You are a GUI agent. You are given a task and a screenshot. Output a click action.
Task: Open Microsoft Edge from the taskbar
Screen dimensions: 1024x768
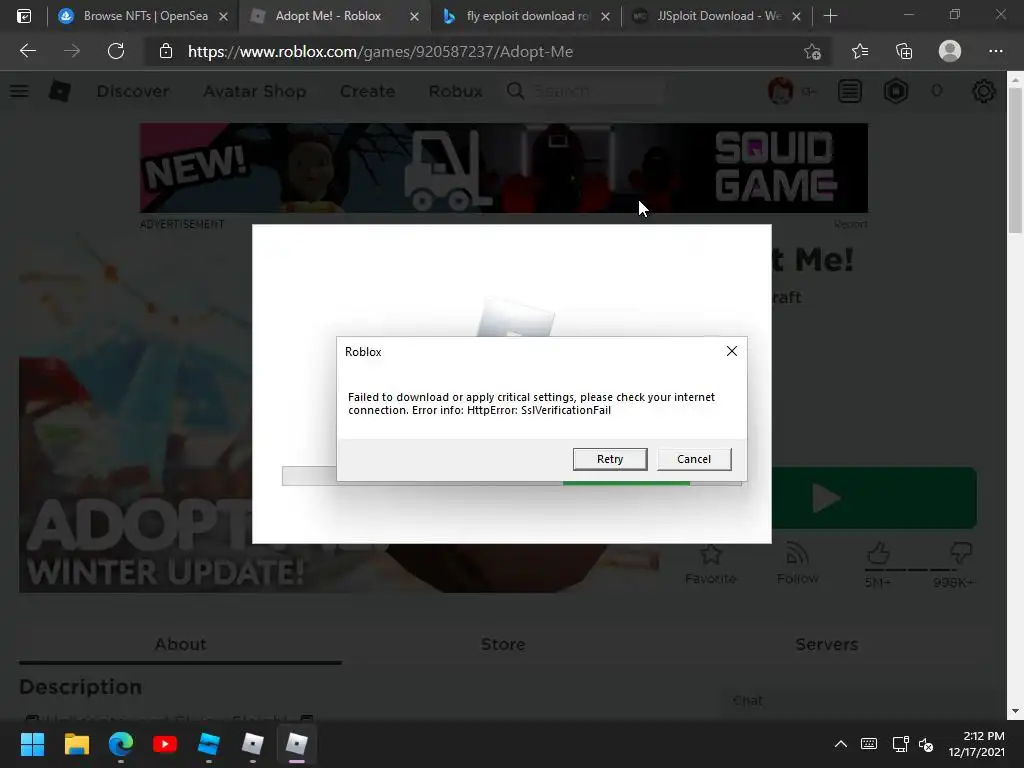click(x=121, y=744)
